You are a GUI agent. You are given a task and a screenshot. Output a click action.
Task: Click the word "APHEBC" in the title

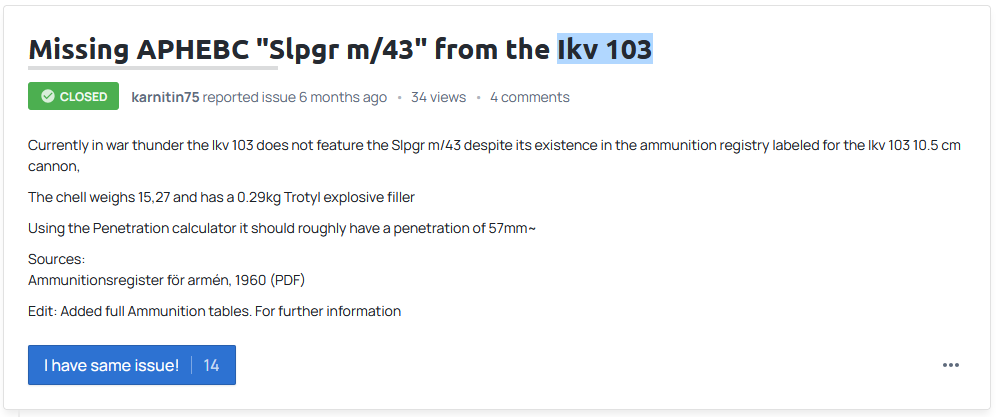196,47
